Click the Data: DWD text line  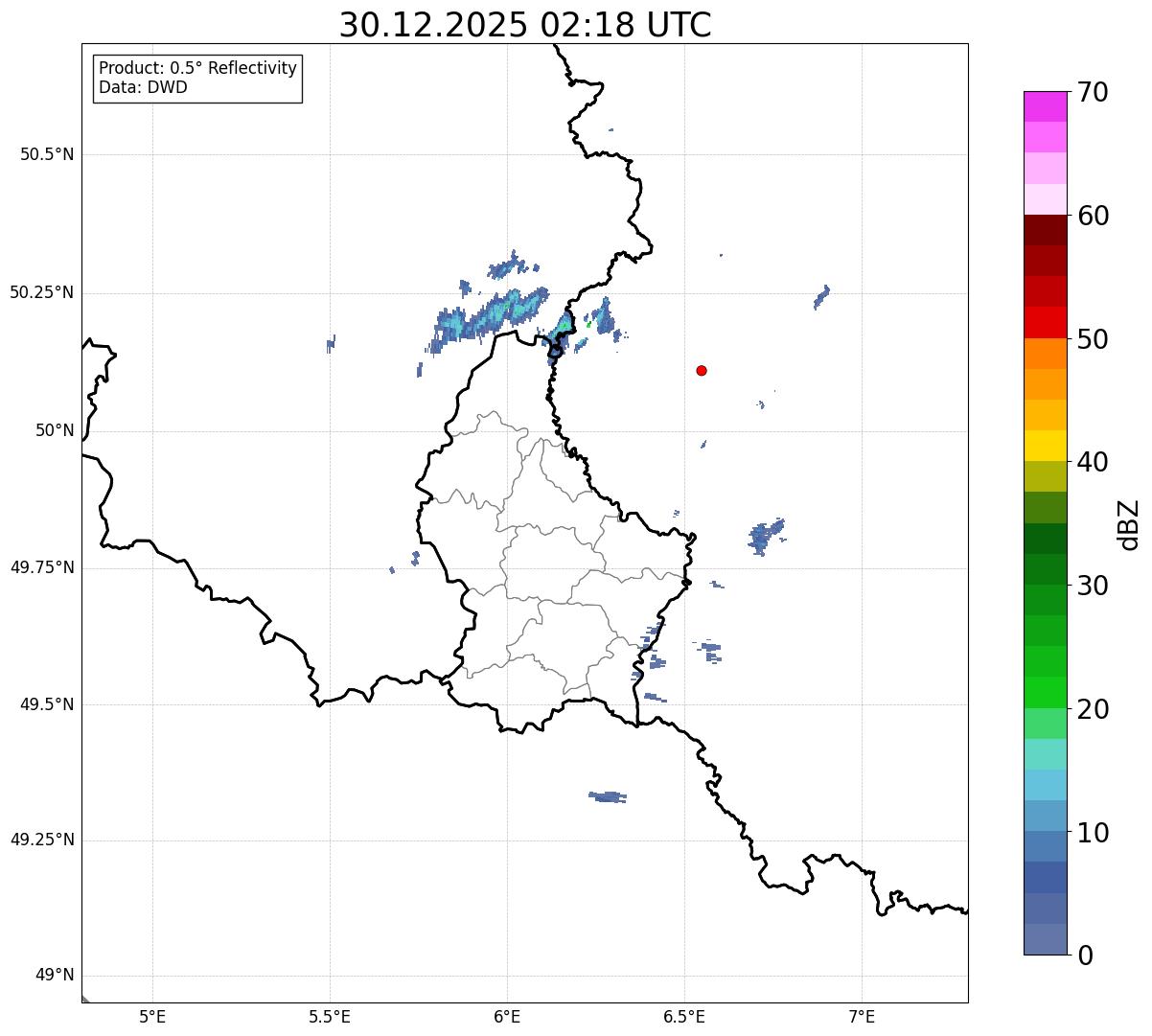pos(143,88)
